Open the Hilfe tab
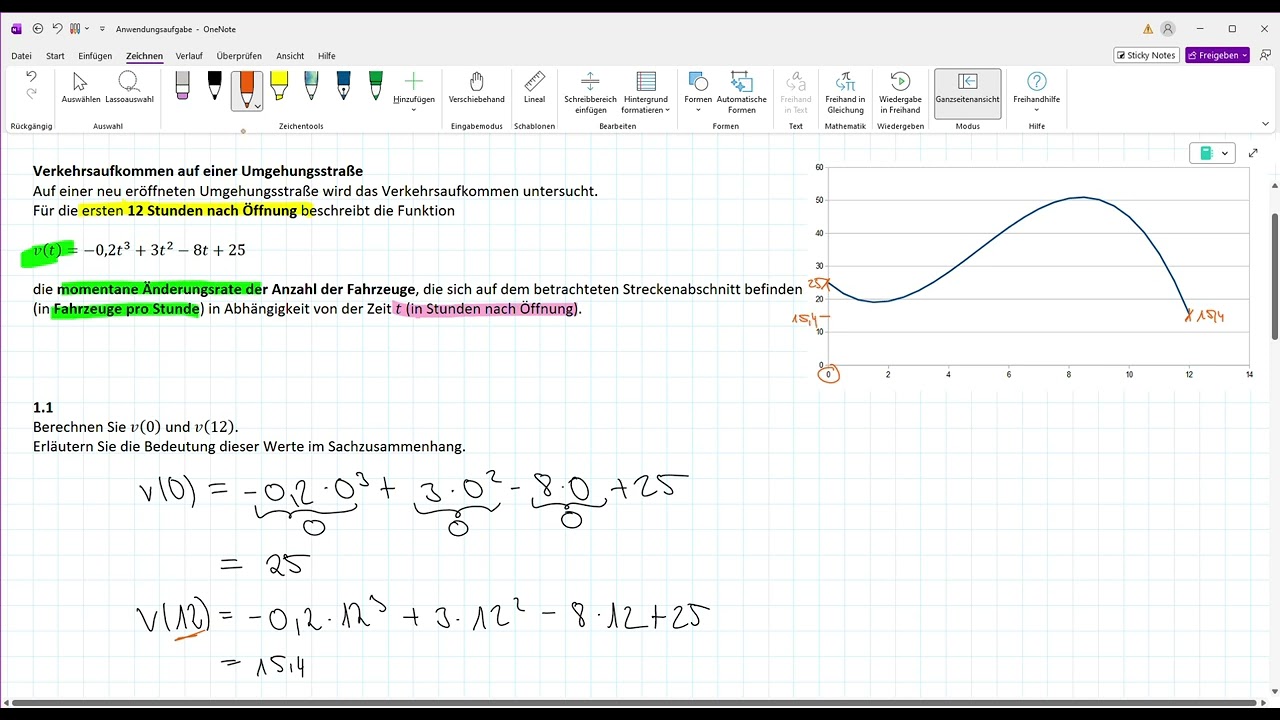The width and height of the screenshot is (1280, 720). 326,56
